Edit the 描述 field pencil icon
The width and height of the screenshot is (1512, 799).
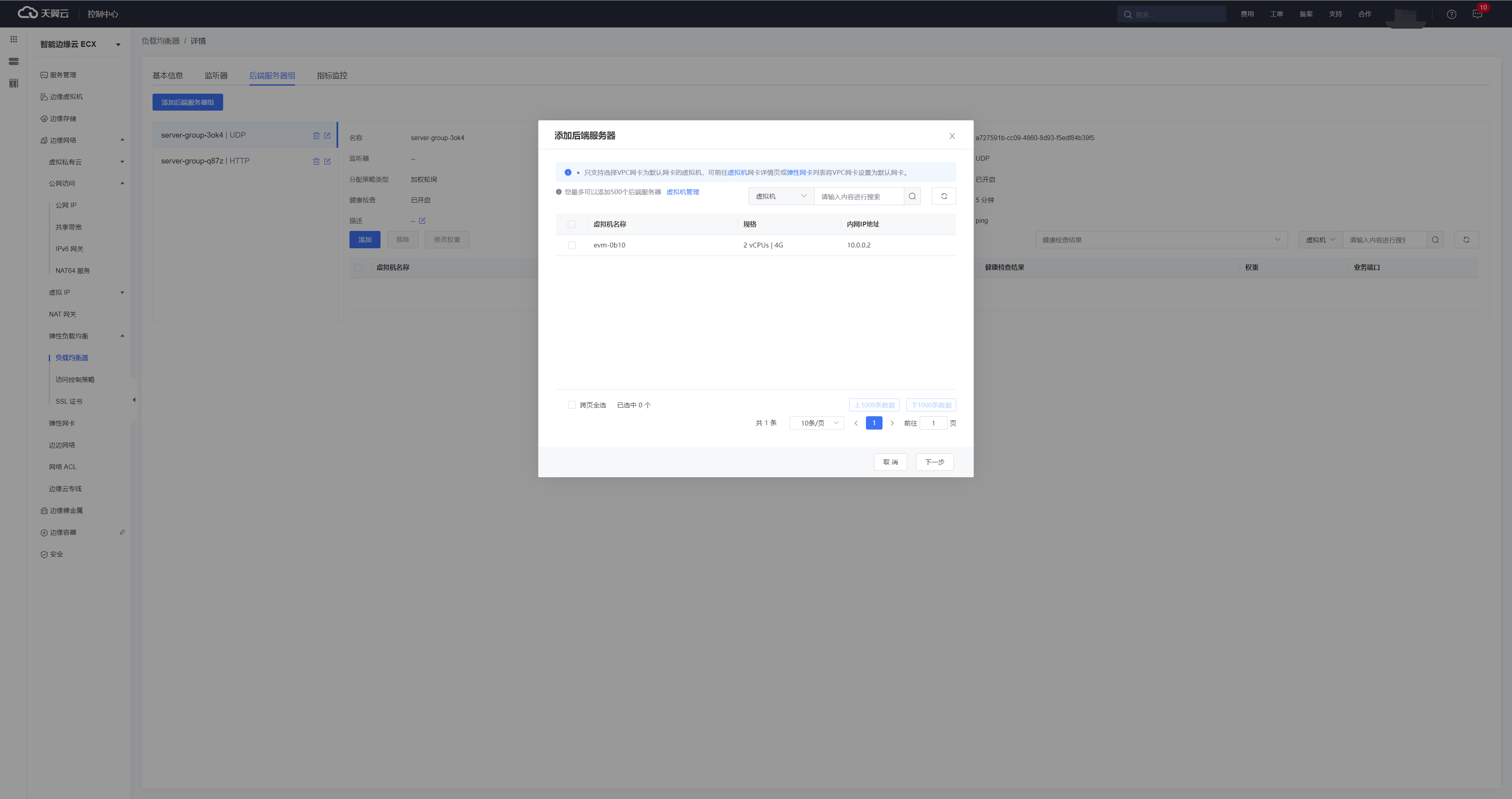click(x=422, y=221)
